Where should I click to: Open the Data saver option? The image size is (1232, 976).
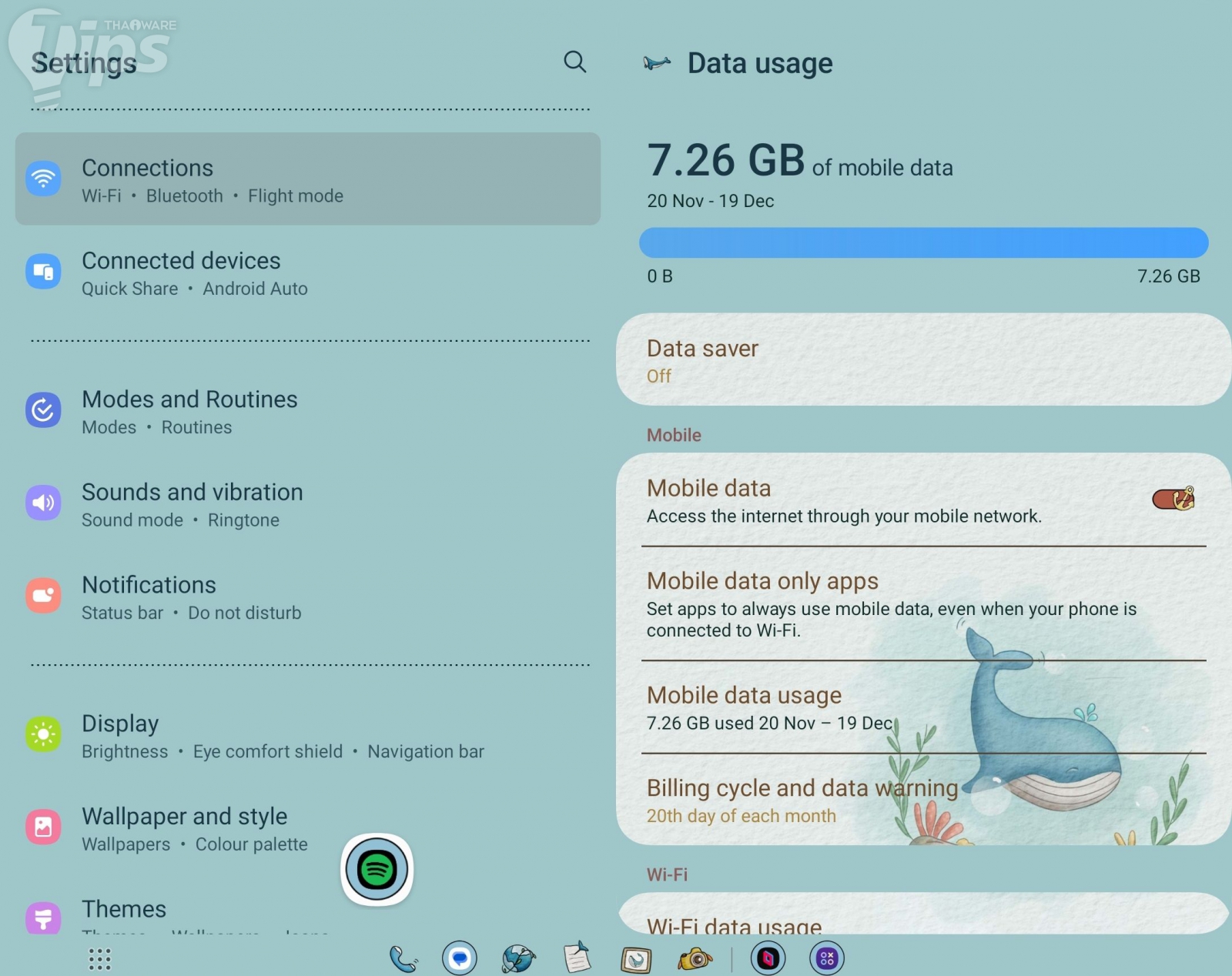coord(923,359)
